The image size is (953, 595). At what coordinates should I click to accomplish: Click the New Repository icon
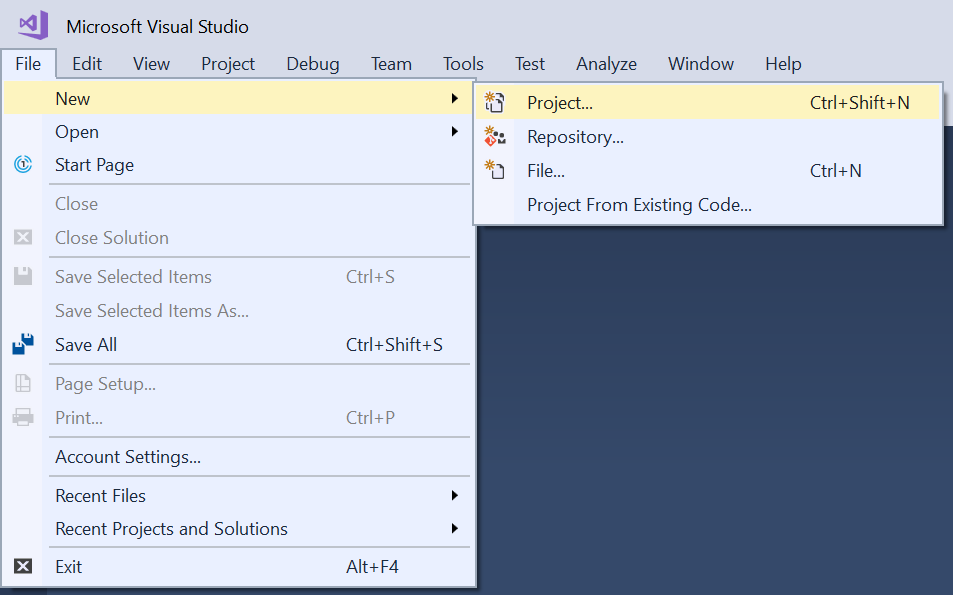click(495, 137)
